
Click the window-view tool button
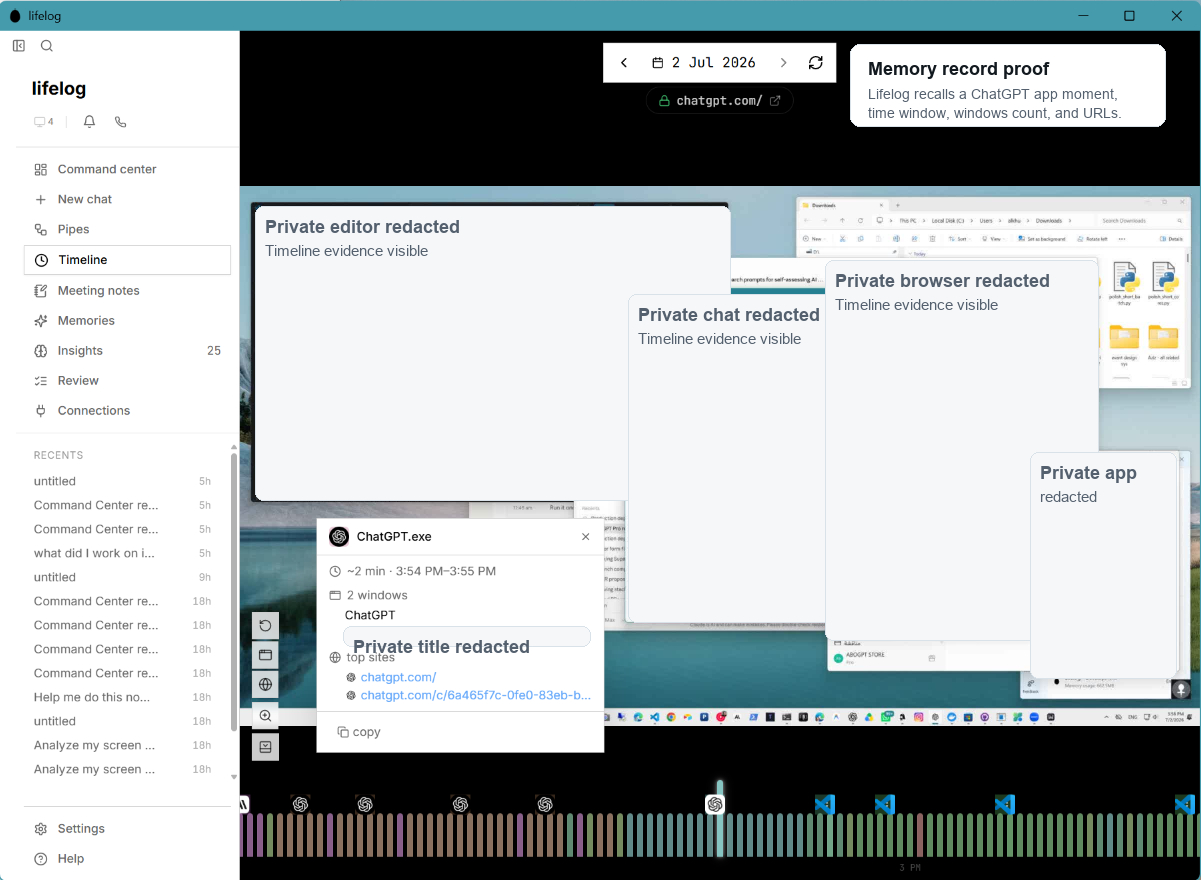coord(266,656)
